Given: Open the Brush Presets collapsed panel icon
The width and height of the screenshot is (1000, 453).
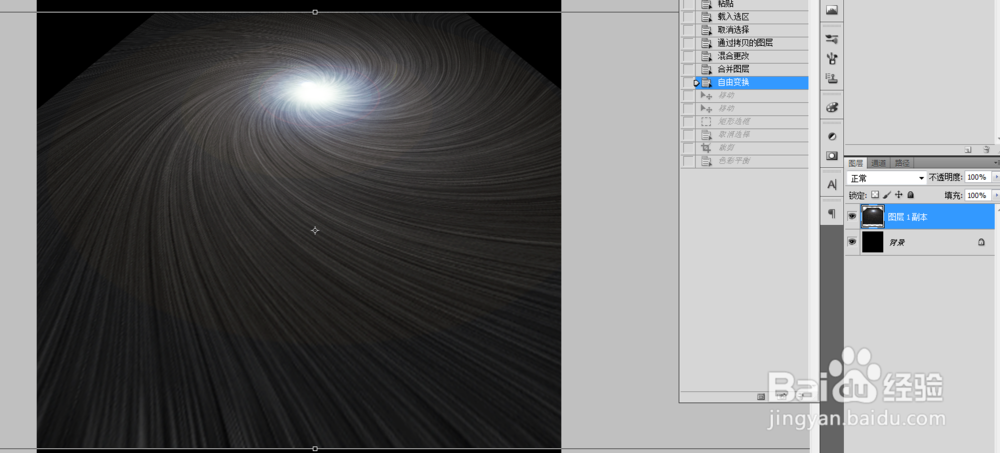Looking at the screenshot, I should pyautogui.click(x=832, y=39).
